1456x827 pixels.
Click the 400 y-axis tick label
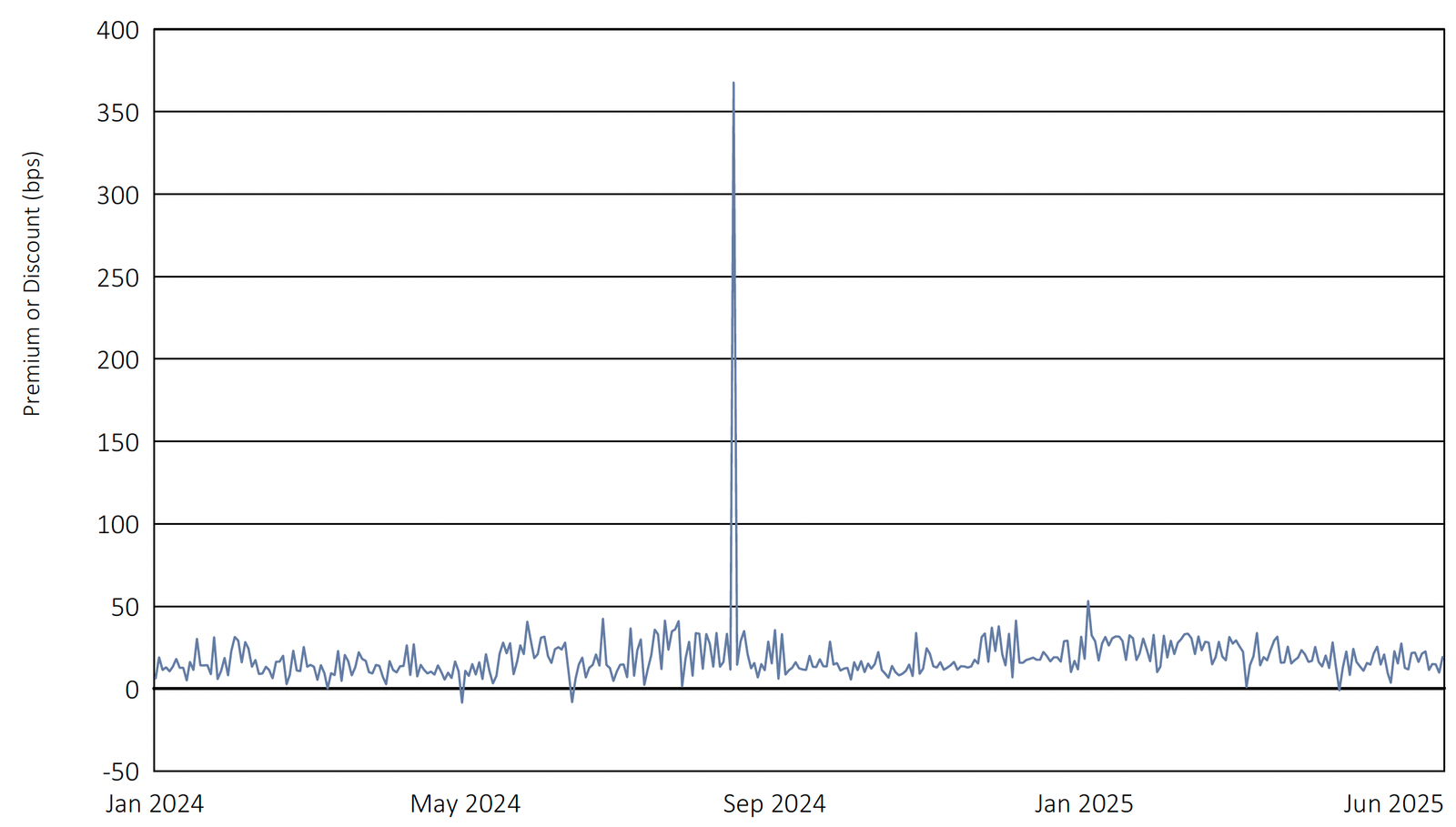tap(117, 31)
